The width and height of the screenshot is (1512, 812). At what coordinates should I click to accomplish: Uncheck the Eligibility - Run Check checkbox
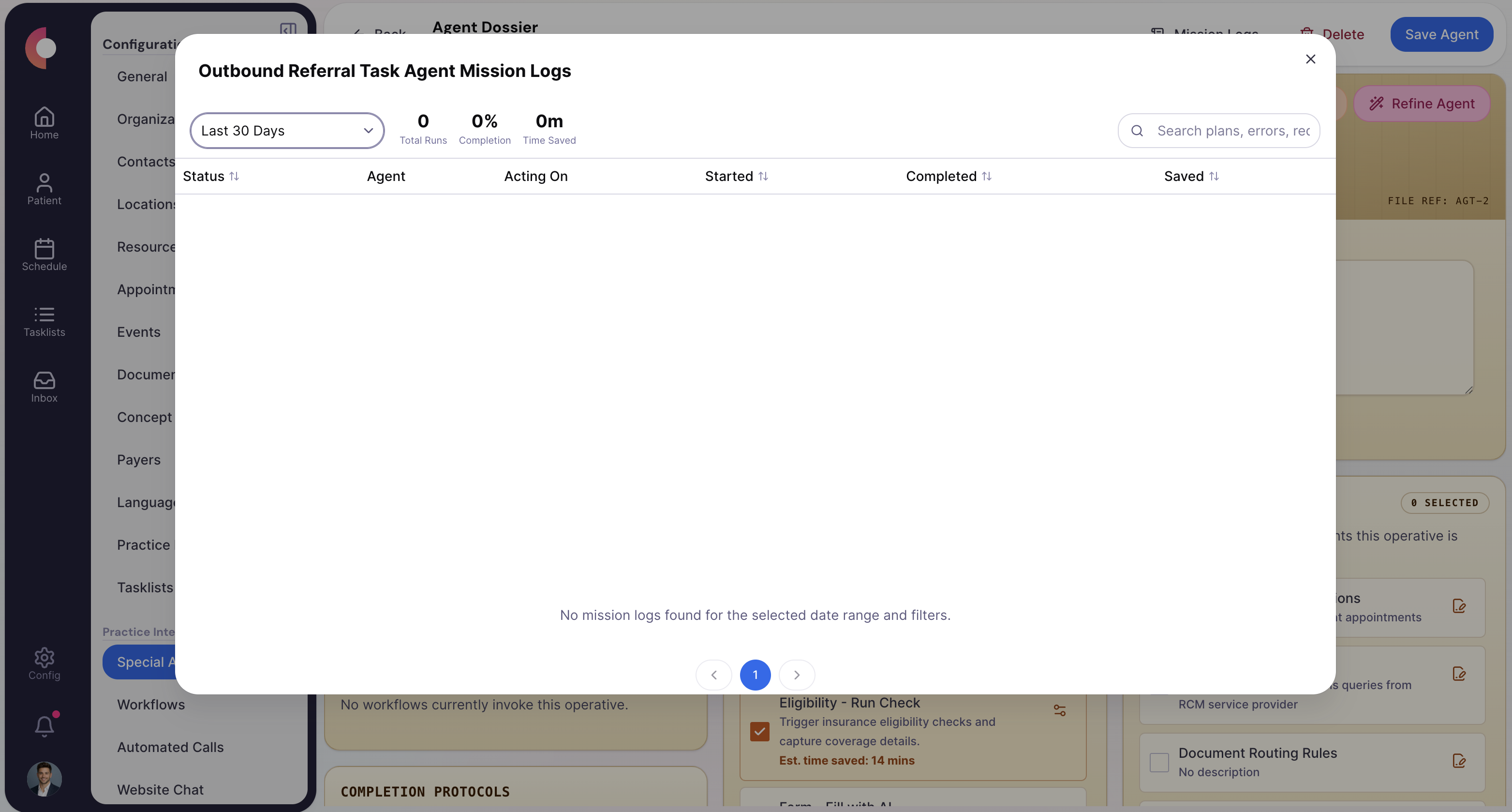pyautogui.click(x=759, y=732)
